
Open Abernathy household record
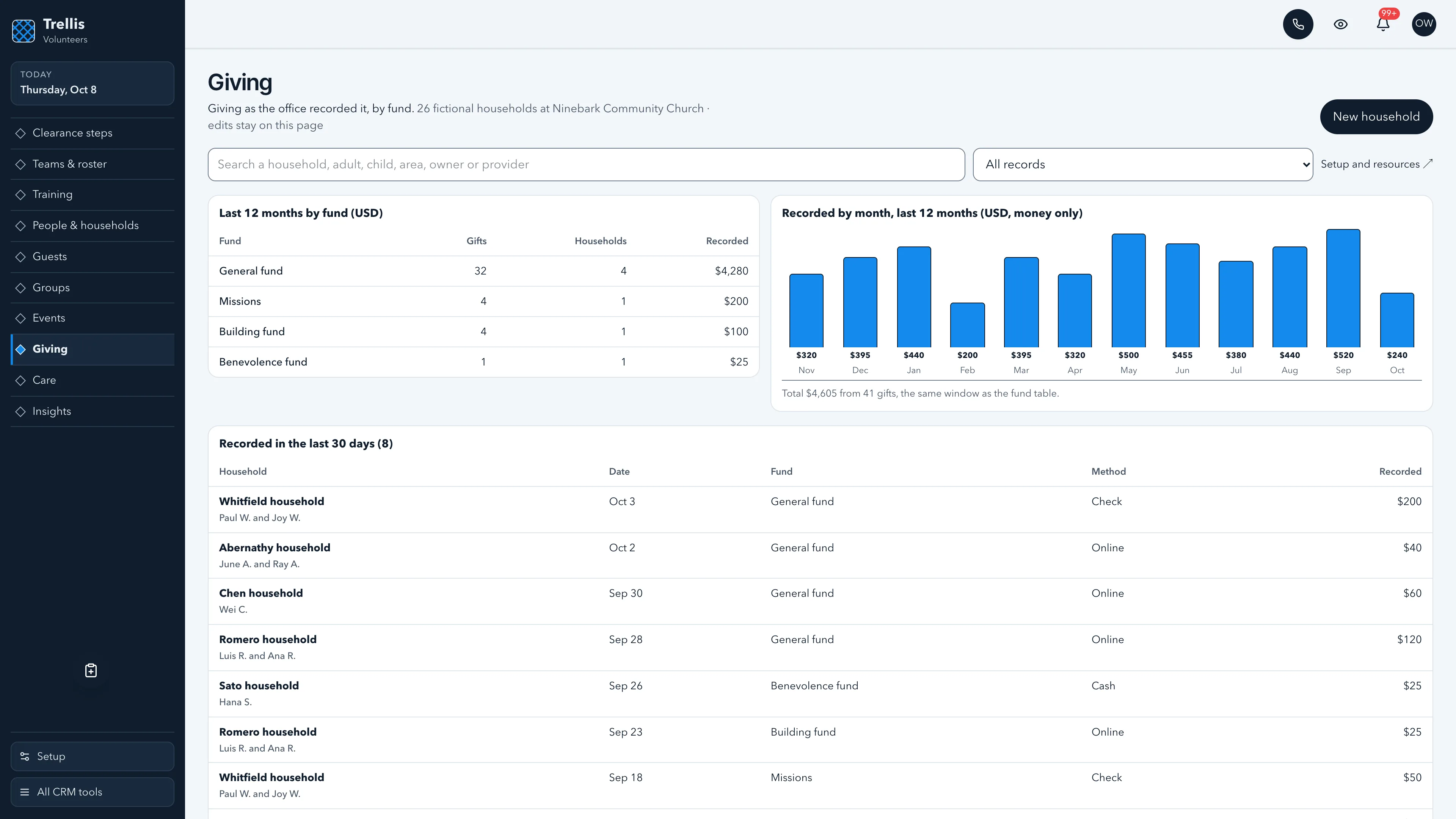tap(820, 555)
